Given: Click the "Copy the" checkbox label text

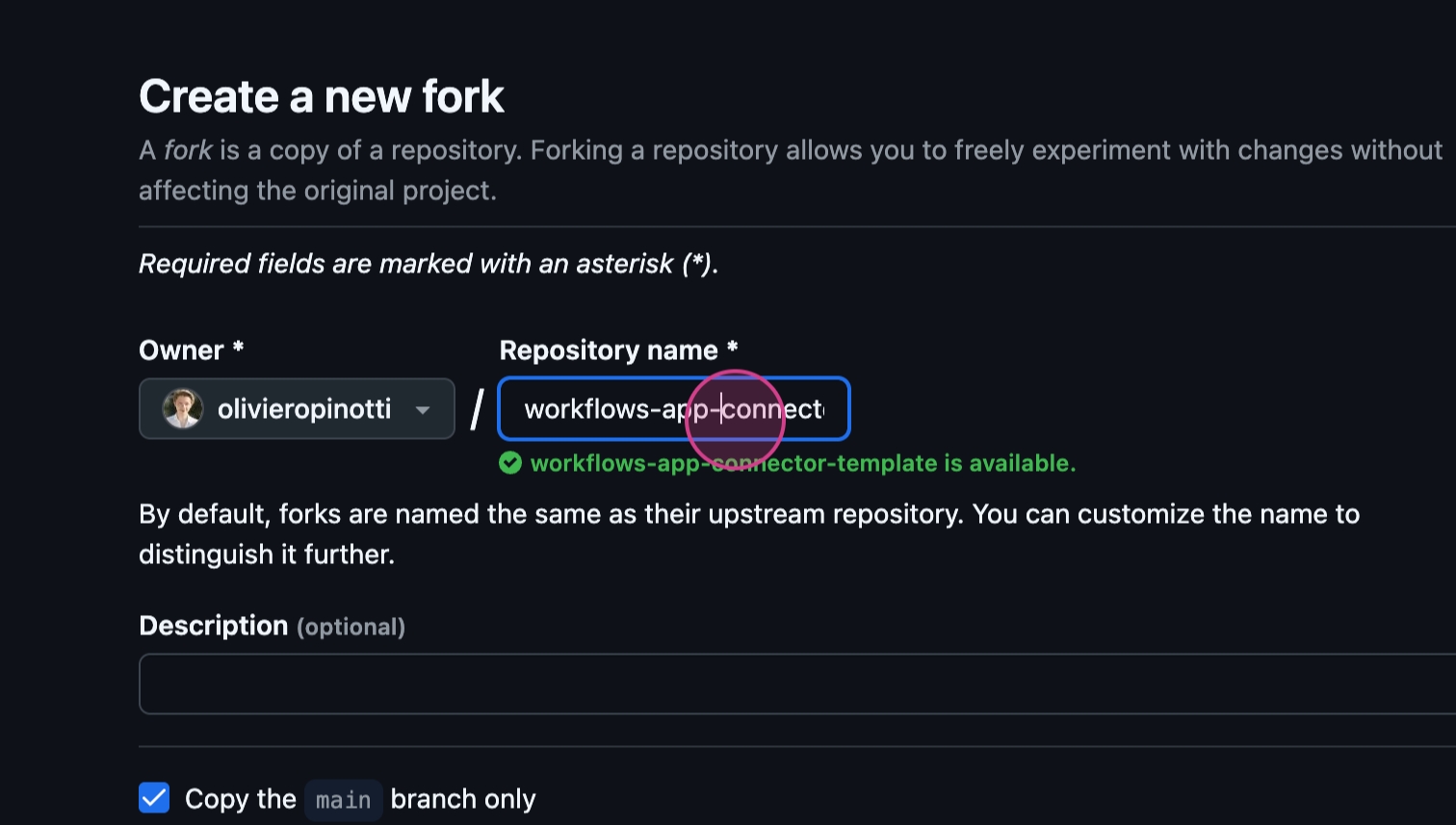Looking at the screenshot, I should click(240, 799).
